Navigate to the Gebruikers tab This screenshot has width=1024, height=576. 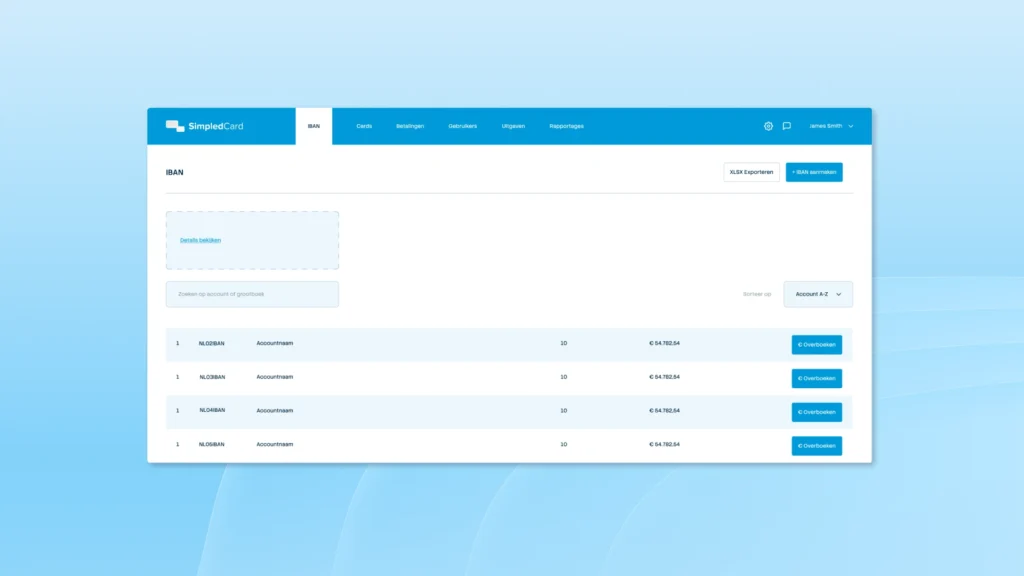pyautogui.click(x=463, y=126)
